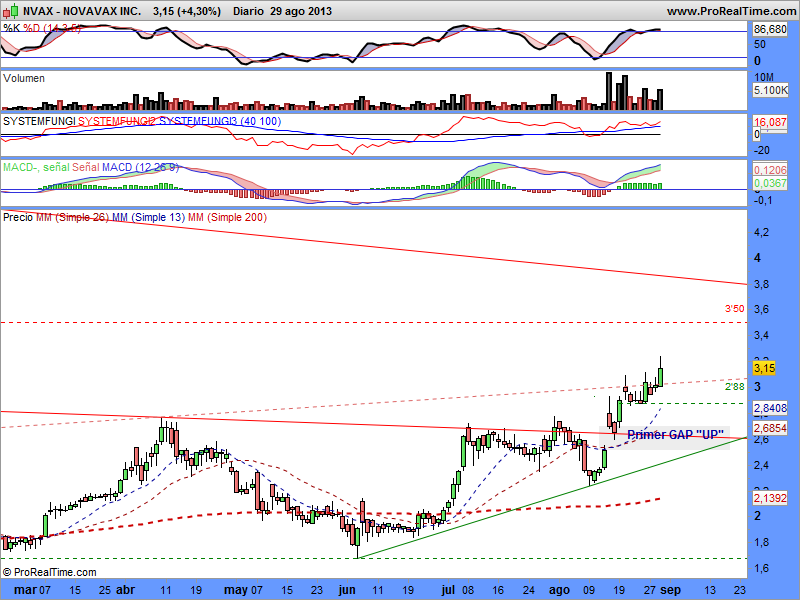Click the 2,1392 MM200 value tag

click(x=770, y=497)
